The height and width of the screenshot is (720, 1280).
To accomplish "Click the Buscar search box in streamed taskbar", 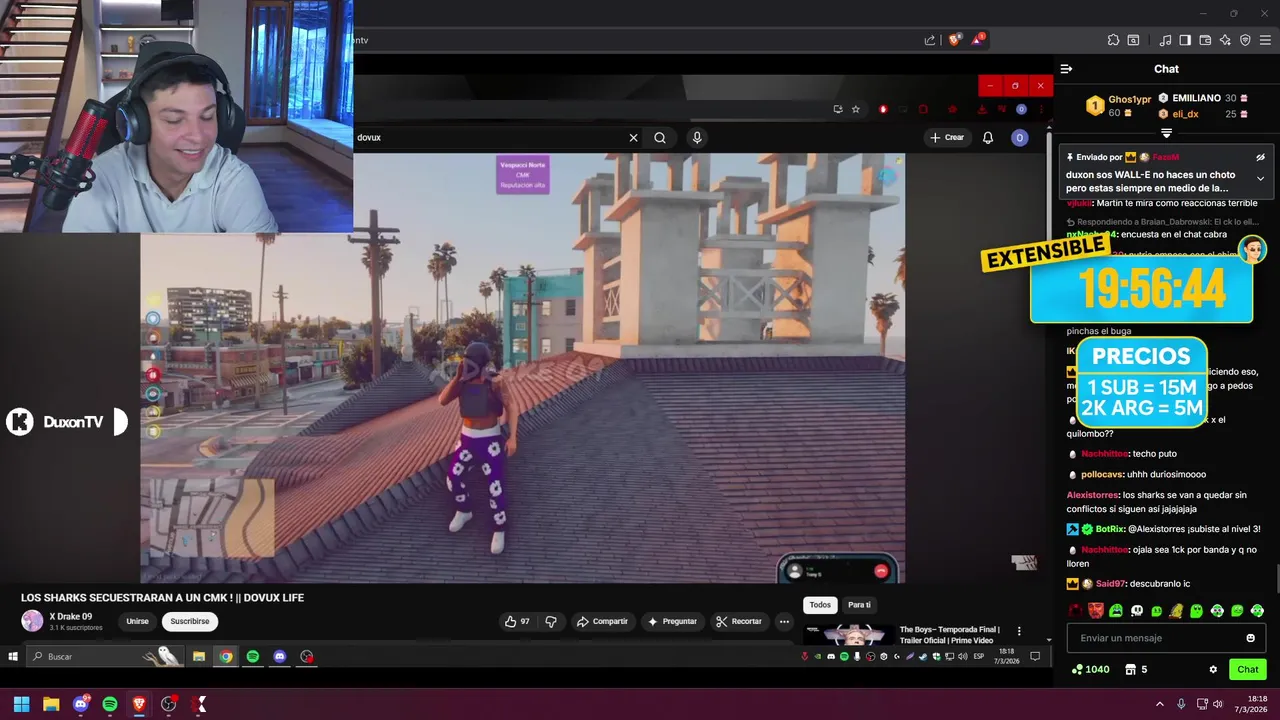I will pyautogui.click(x=105, y=656).
